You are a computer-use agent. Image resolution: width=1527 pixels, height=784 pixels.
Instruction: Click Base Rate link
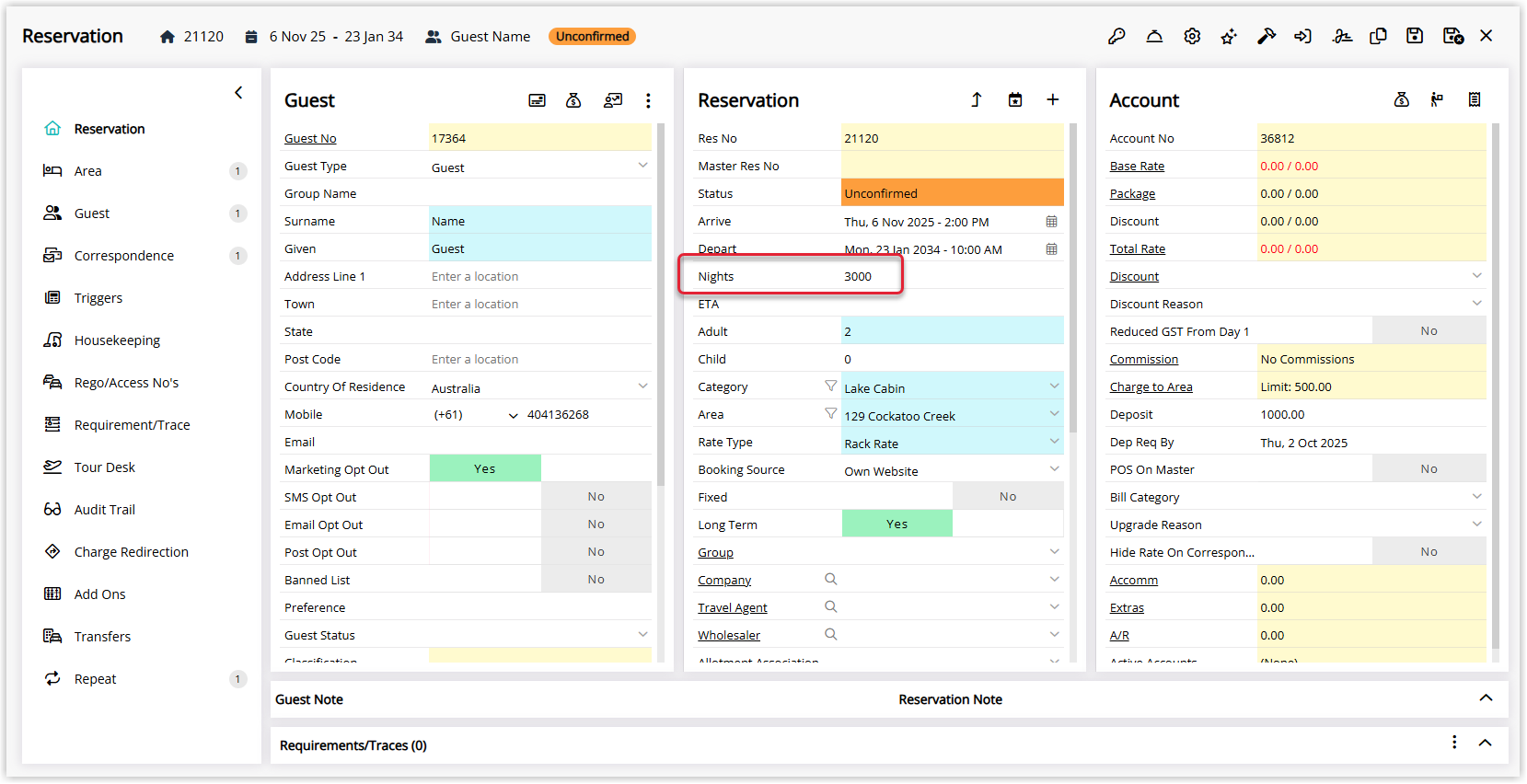coord(1137,166)
